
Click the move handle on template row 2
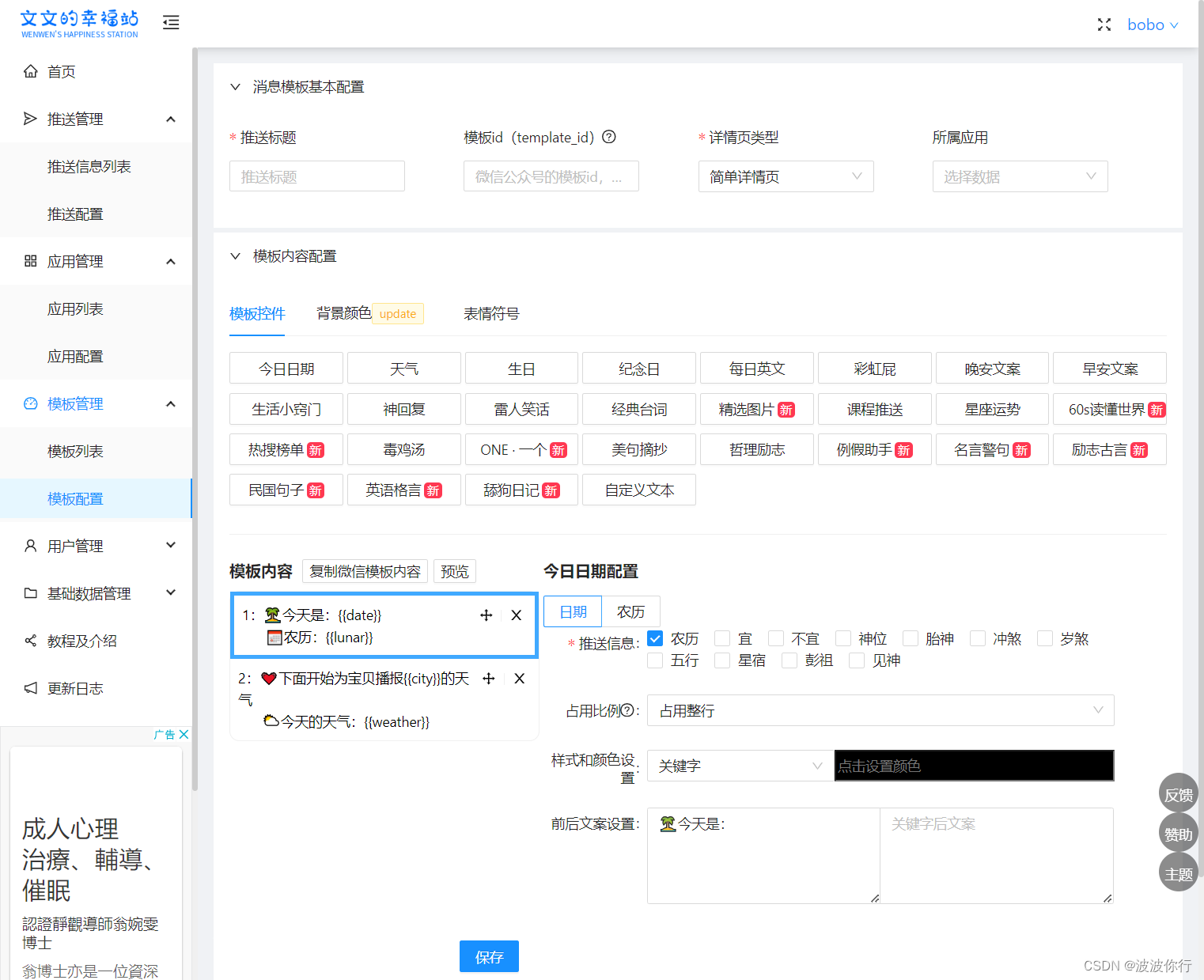[489, 679]
